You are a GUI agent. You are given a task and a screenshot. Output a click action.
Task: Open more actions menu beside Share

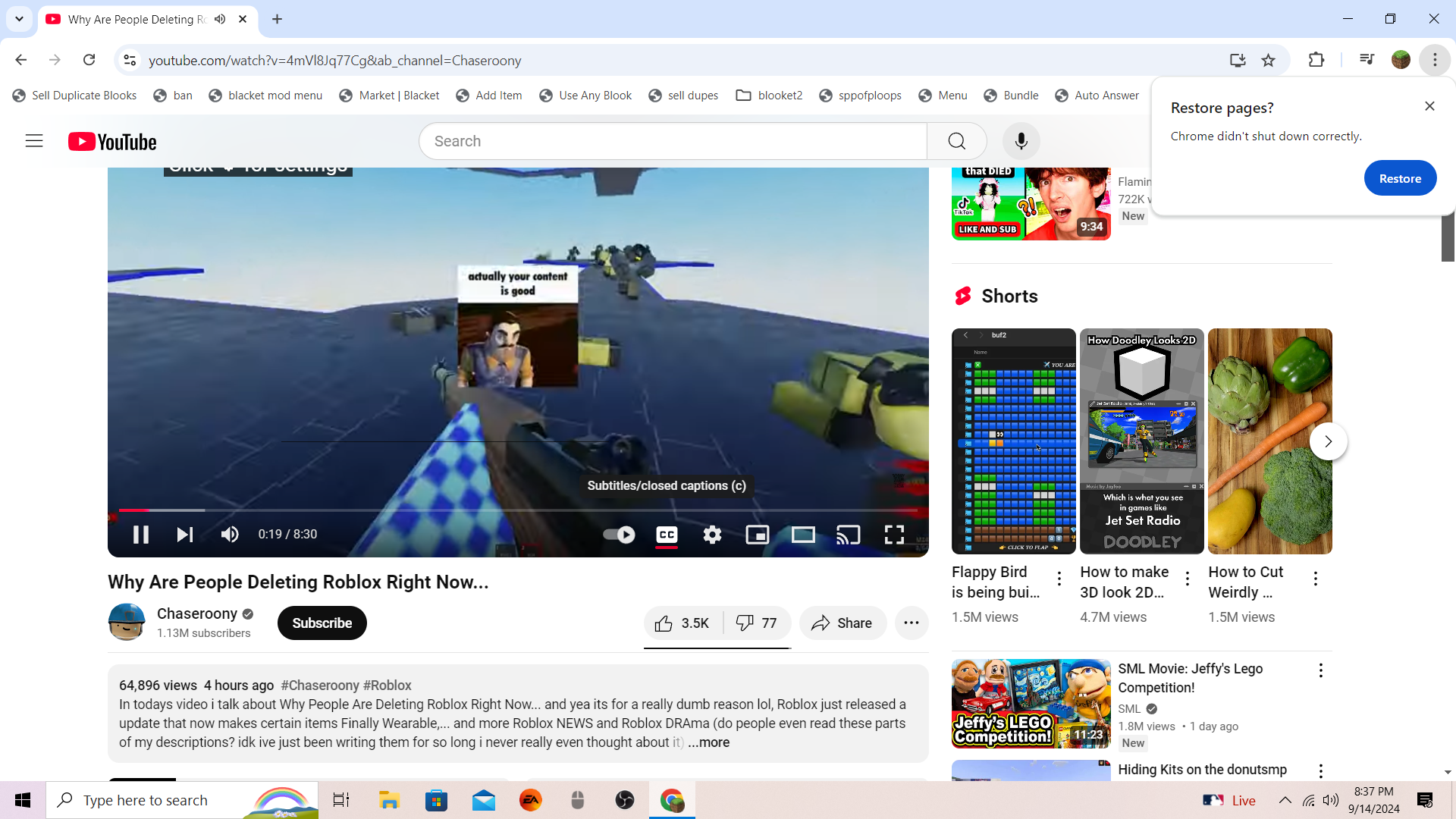pyautogui.click(x=912, y=623)
